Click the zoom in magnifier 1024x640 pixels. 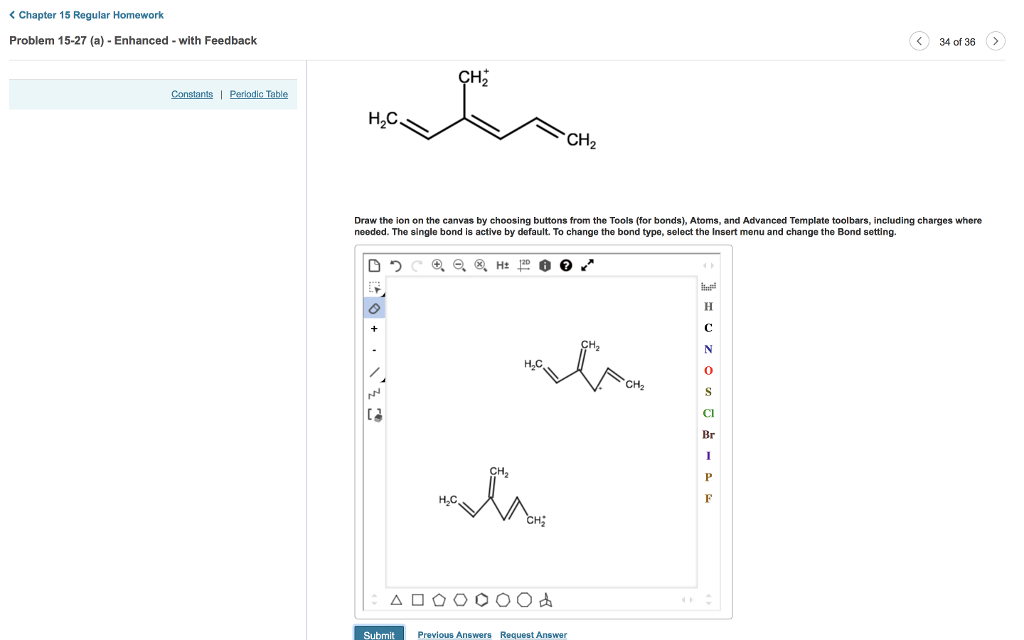coord(438,265)
